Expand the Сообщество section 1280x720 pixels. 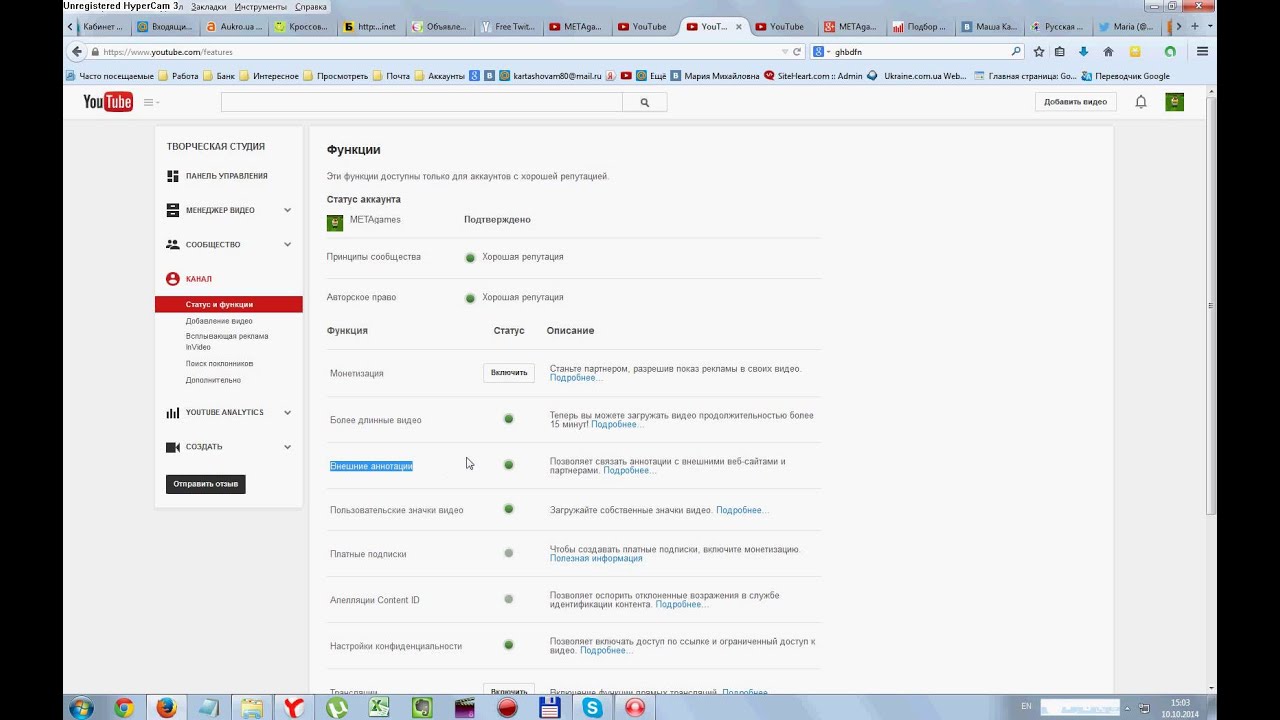tap(287, 244)
